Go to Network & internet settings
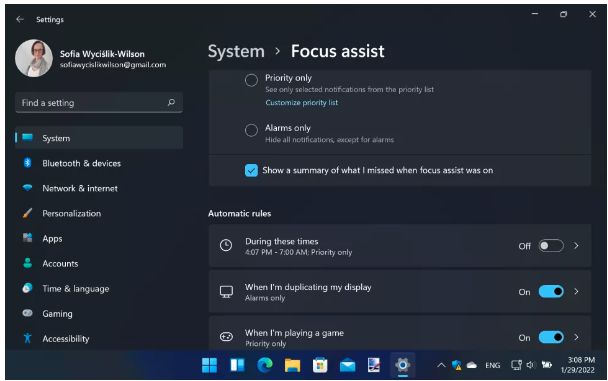Screen dimensions: 608x381 point(99,188)
